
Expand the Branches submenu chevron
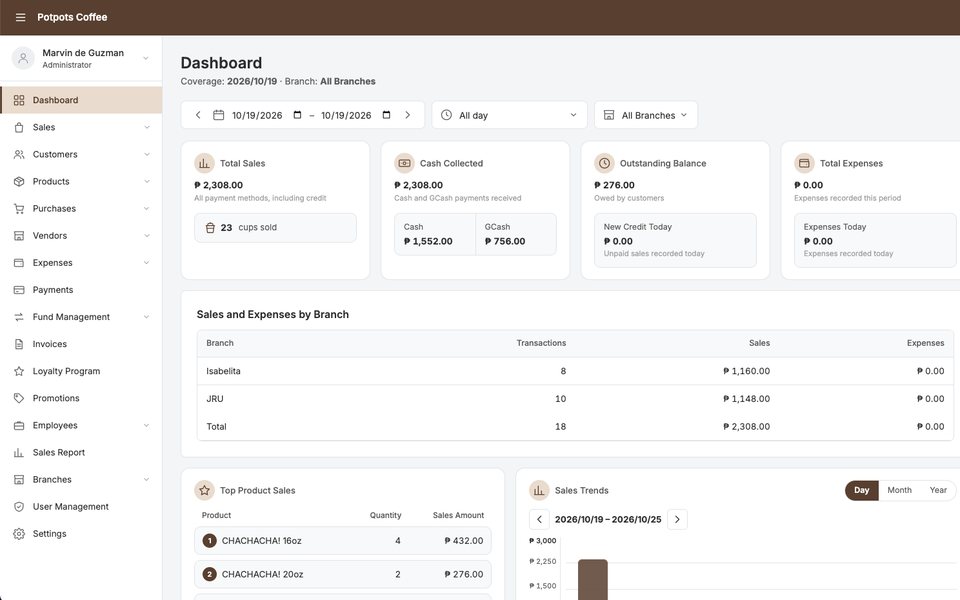point(147,479)
